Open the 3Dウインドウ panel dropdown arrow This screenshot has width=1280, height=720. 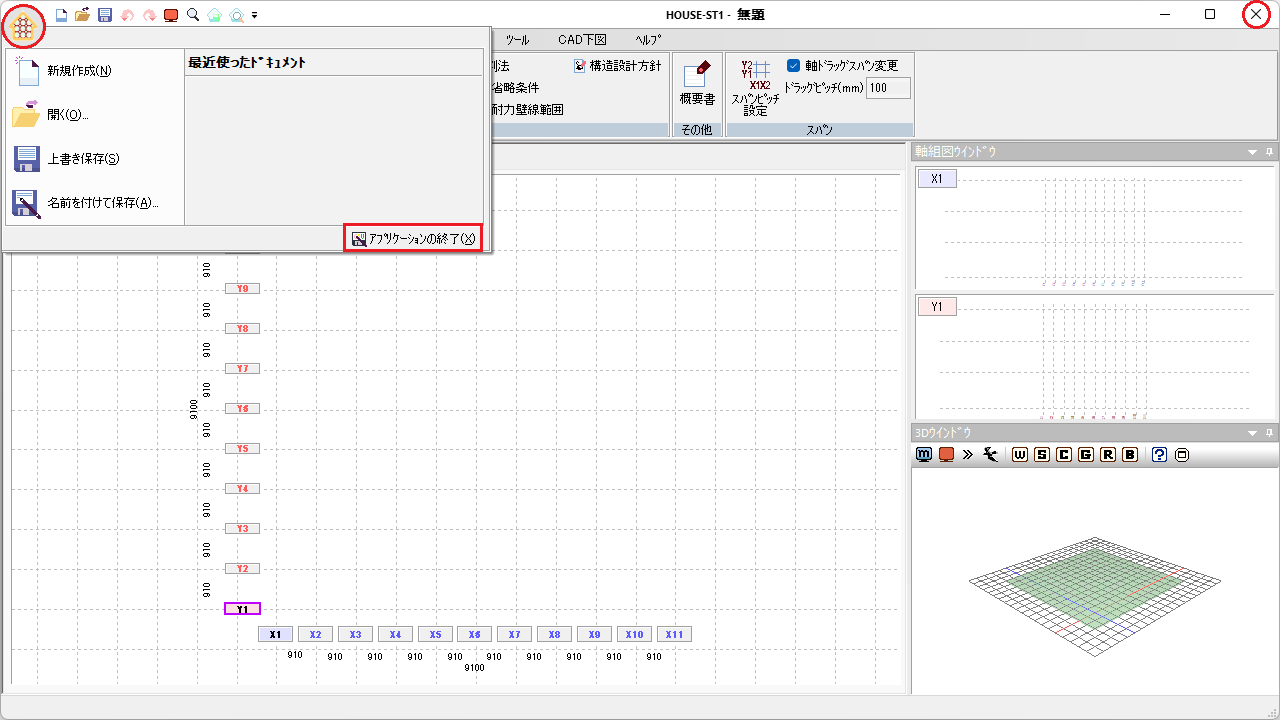click(1252, 433)
